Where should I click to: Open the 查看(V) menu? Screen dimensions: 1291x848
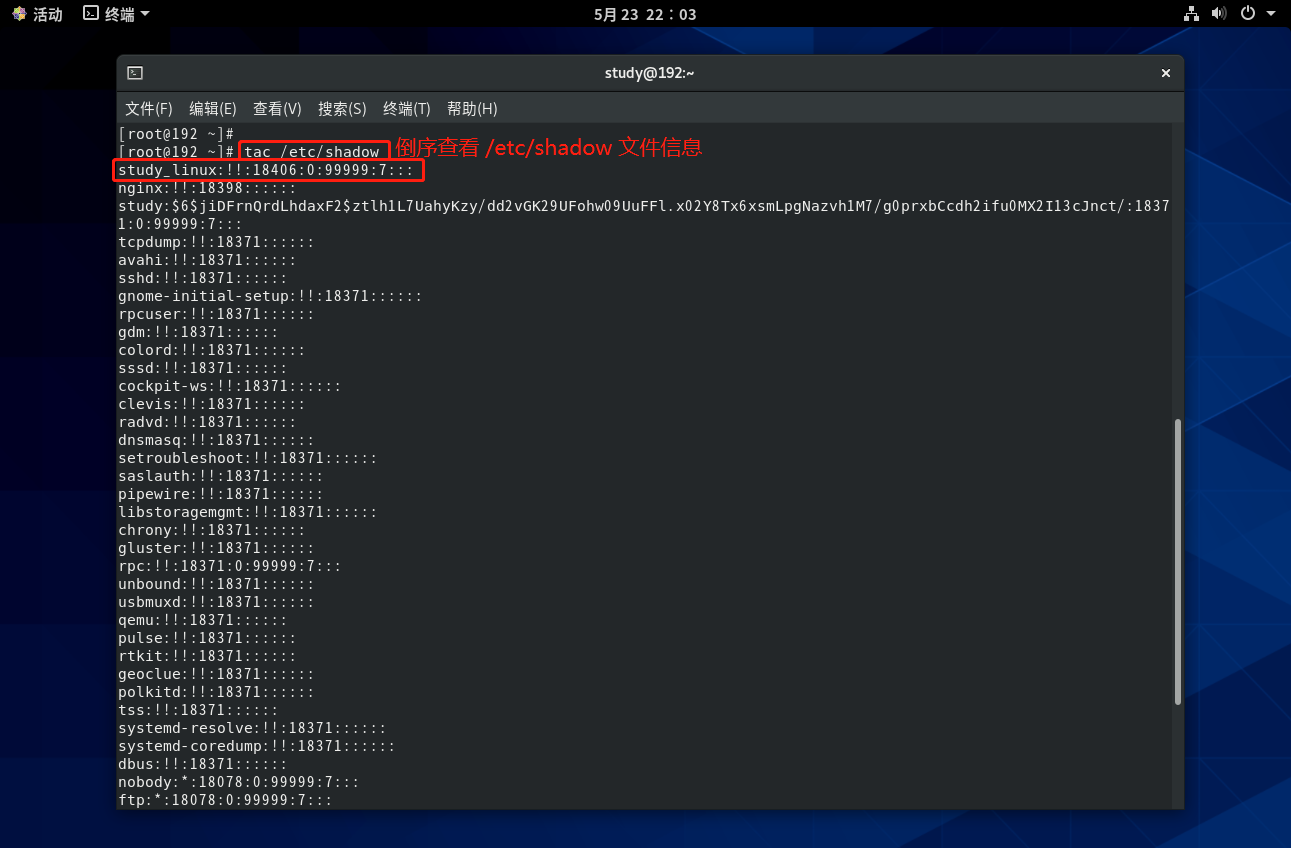(x=277, y=108)
